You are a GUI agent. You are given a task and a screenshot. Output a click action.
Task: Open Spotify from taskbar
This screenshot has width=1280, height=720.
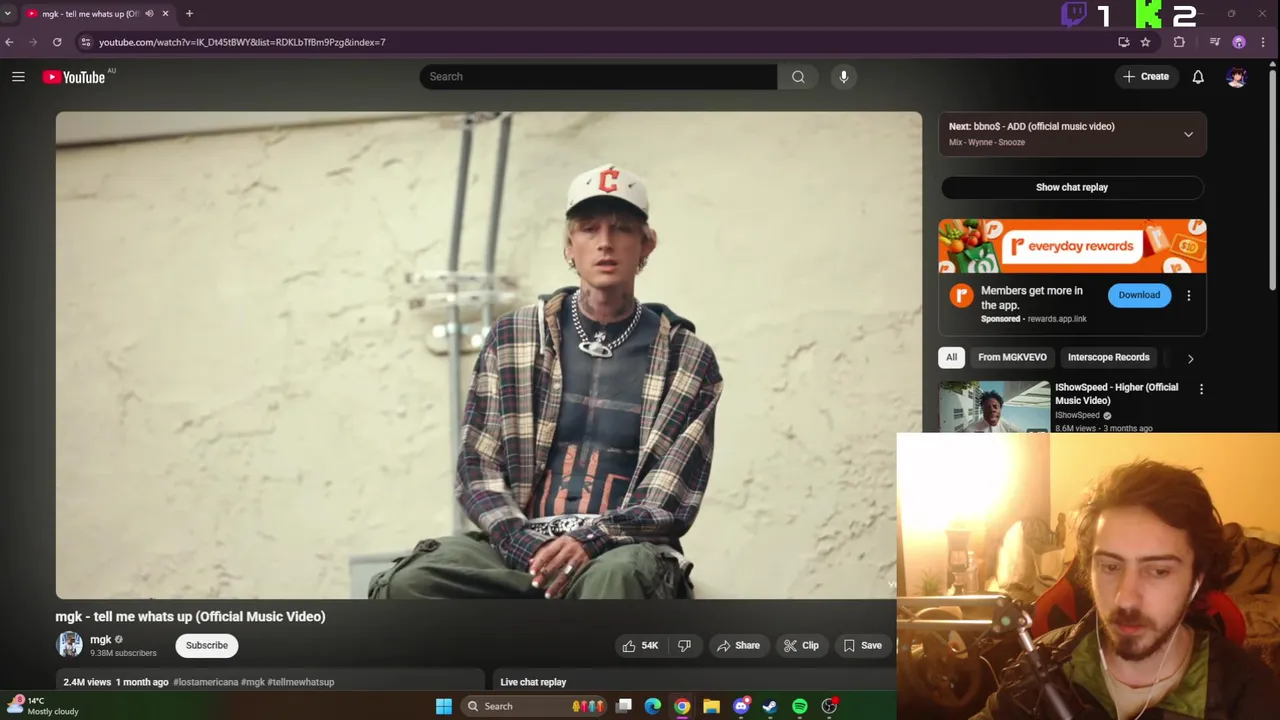point(800,706)
